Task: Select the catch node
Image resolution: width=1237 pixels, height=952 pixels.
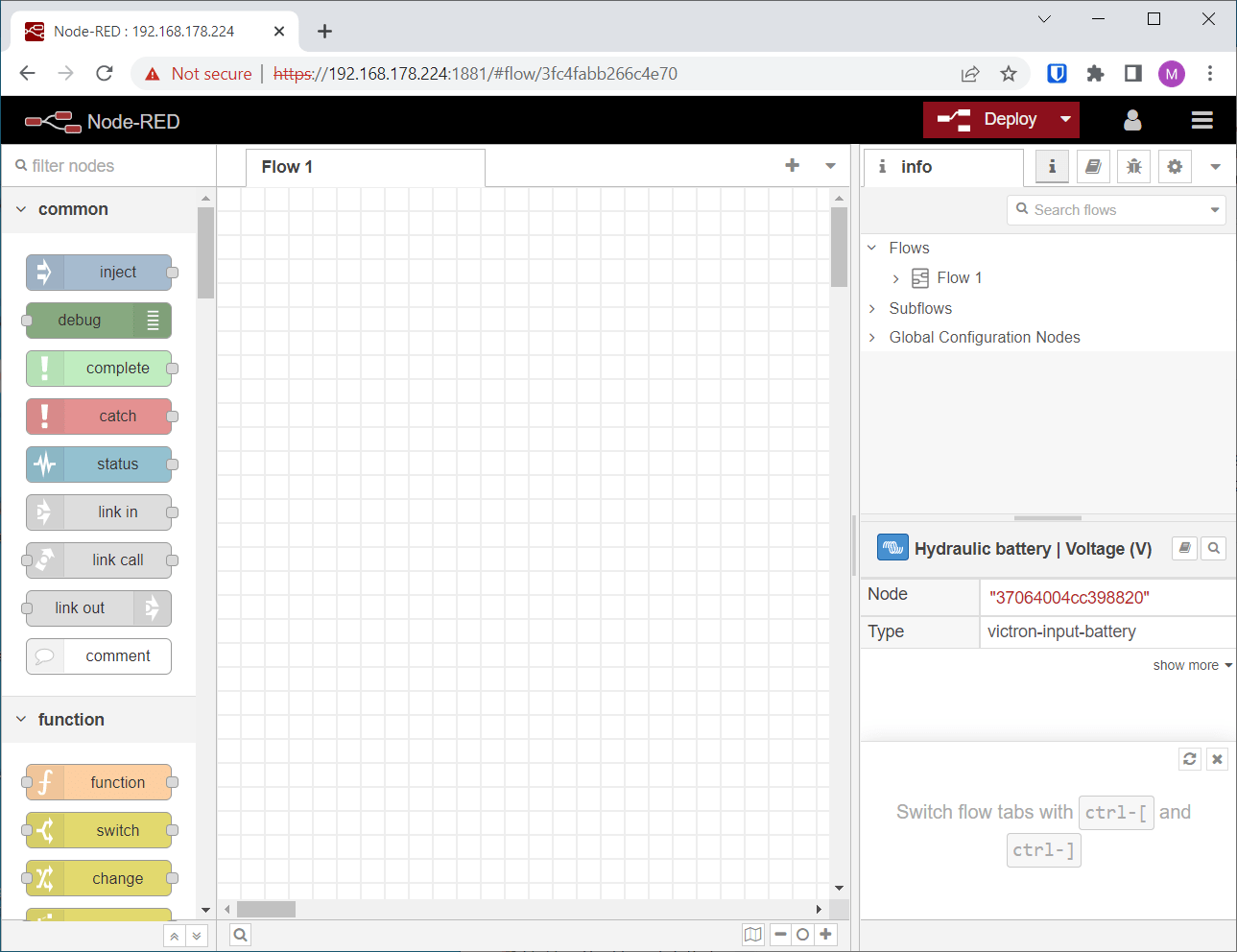Action: pyautogui.click(x=99, y=416)
